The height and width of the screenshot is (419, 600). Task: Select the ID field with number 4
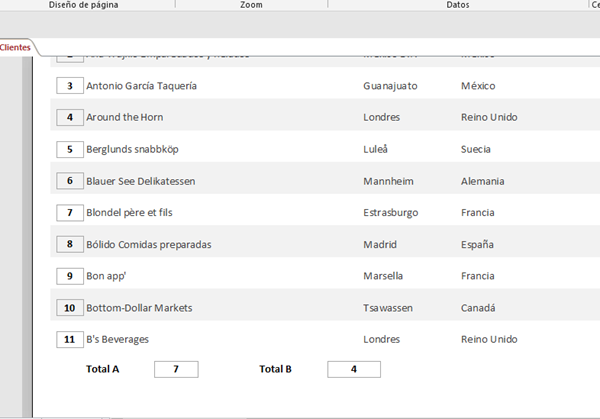pos(69,117)
